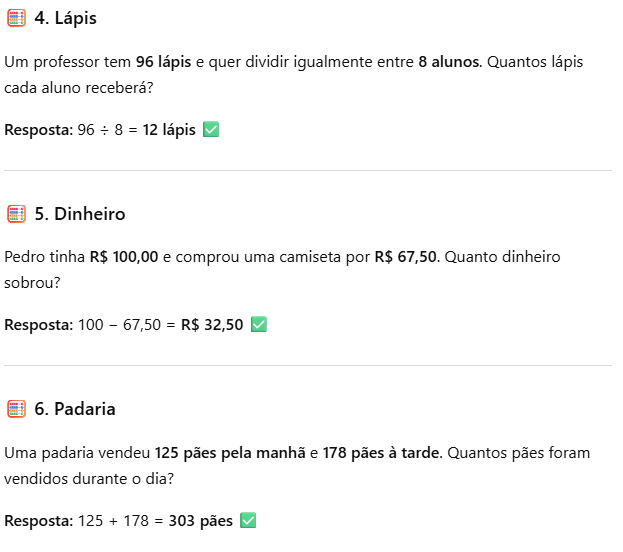Click the equation 100 − 67,50
The image size is (623, 552).
click(119, 325)
